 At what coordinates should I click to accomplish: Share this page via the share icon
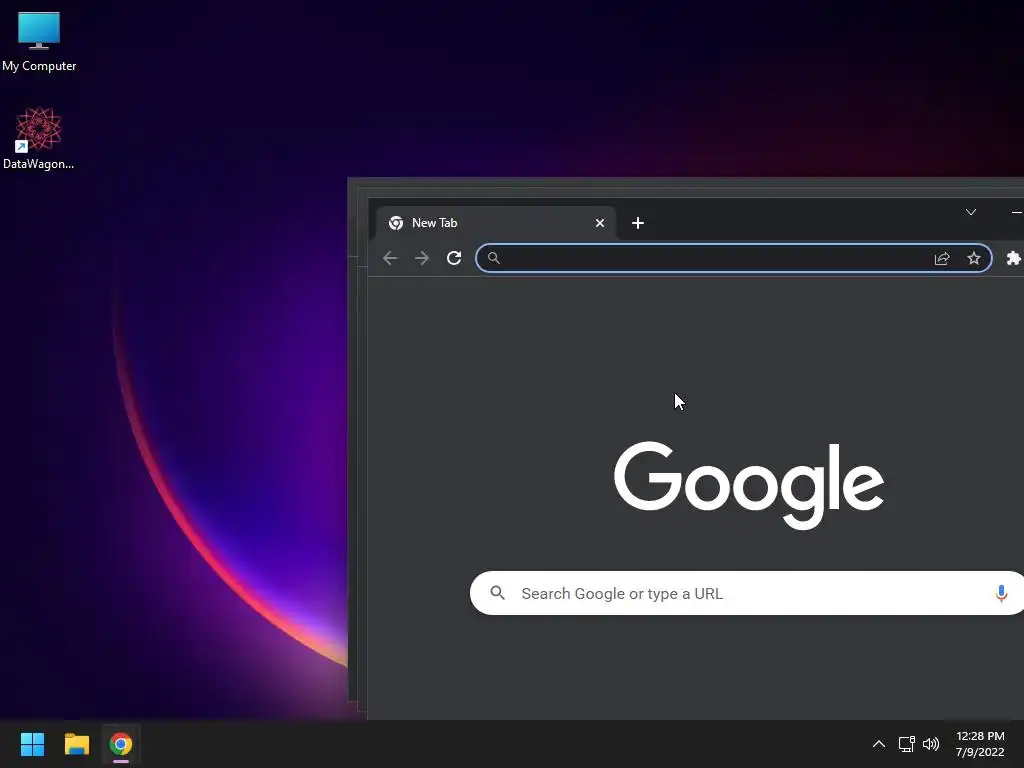click(942, 258)
